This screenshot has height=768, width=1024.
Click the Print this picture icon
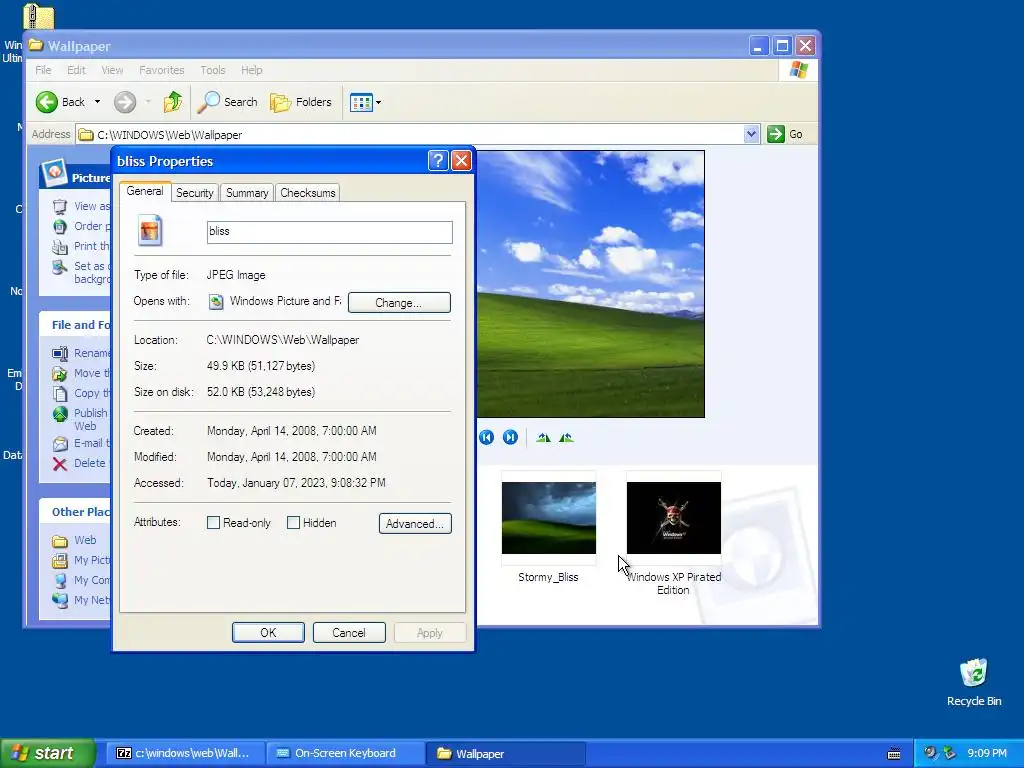[60, 247]
